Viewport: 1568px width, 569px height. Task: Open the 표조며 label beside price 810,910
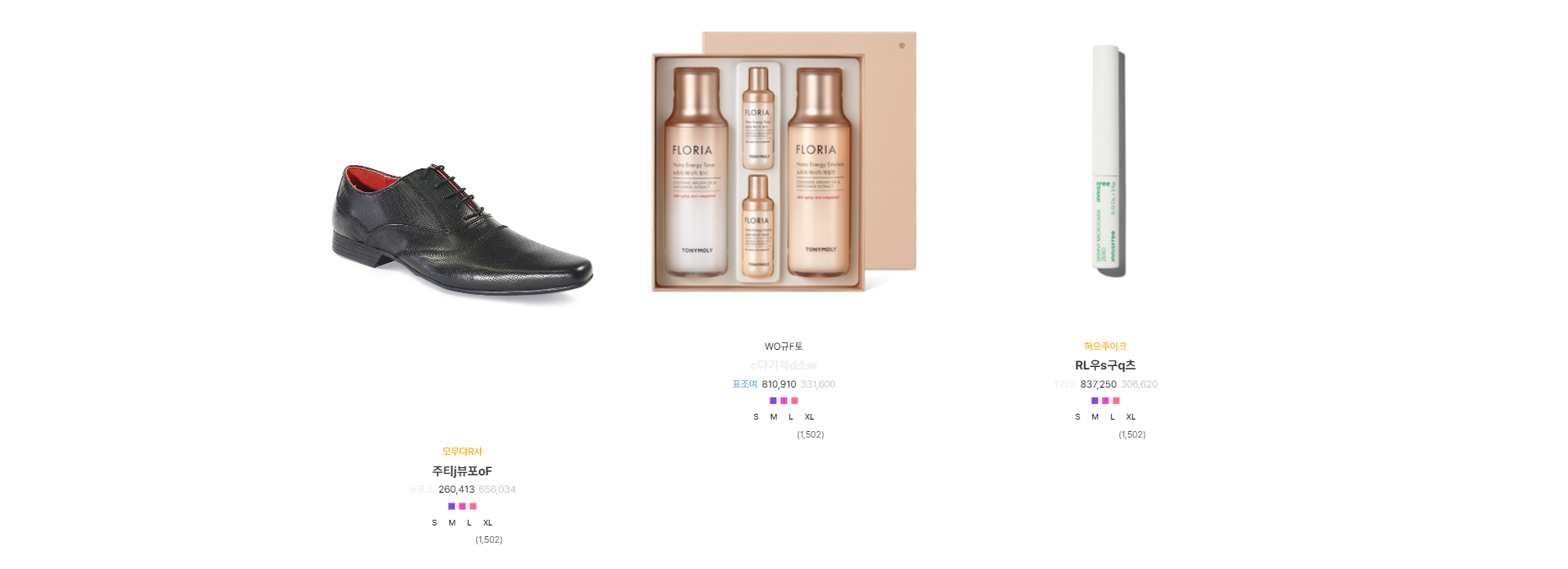point(744,384)
